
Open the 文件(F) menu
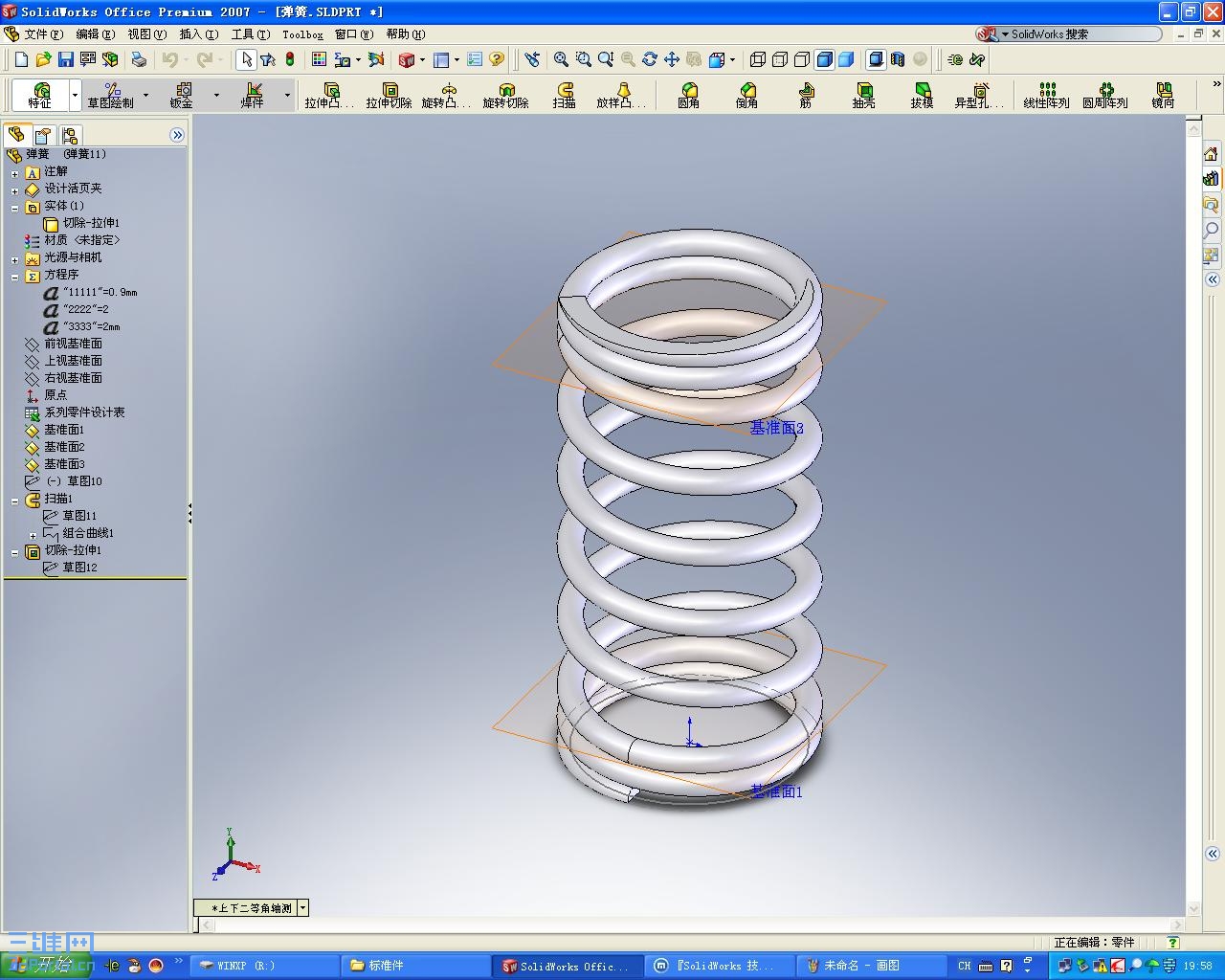pos(43,34)
